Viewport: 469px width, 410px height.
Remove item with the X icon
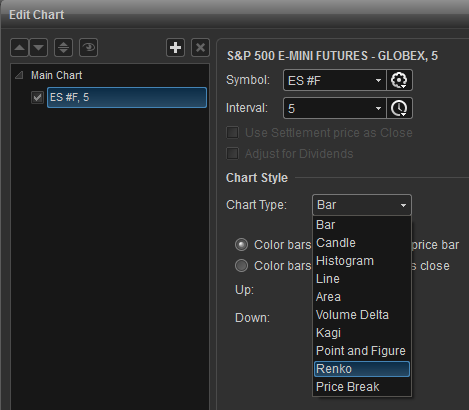coord(200,48)
